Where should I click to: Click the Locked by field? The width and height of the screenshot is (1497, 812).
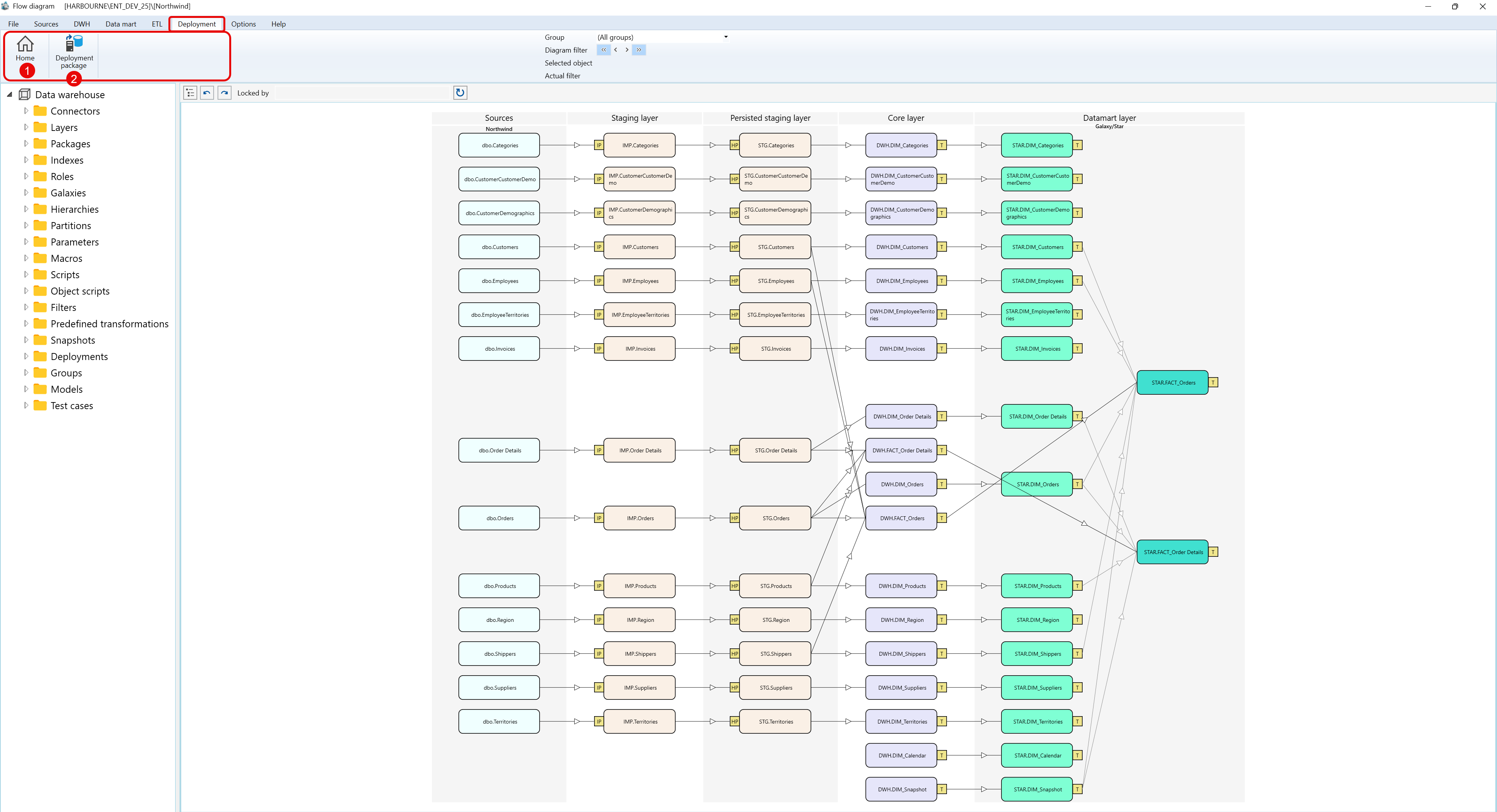(x=363, y=93)
